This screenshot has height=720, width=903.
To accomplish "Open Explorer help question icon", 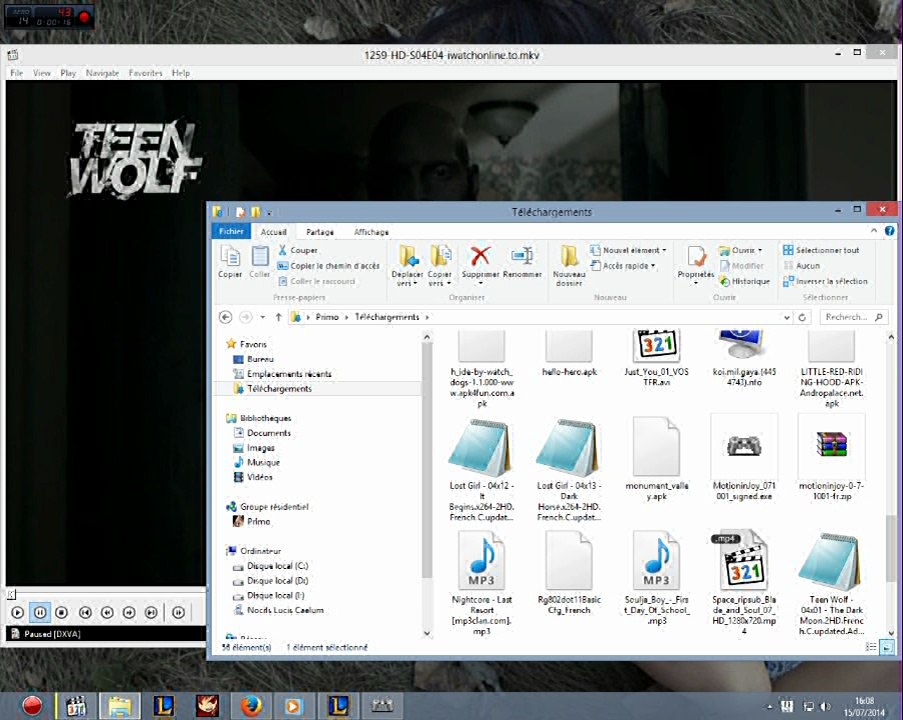I will click(x=890, y=230).
